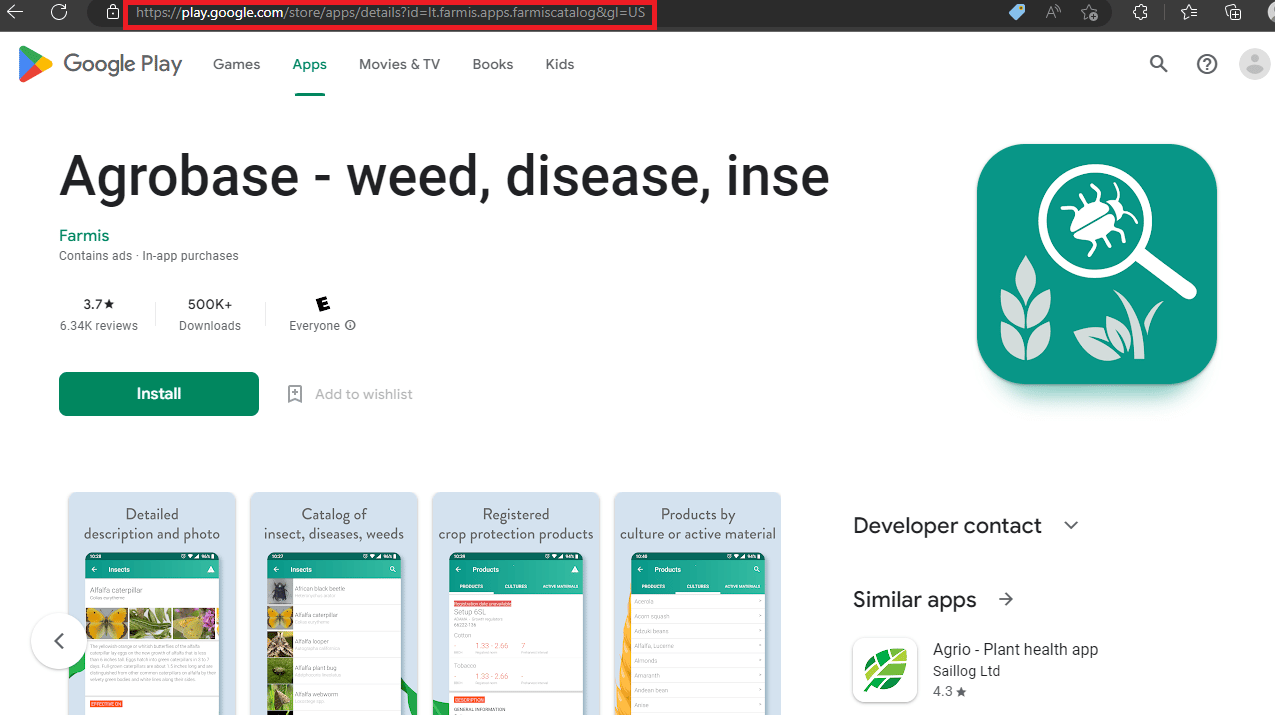Image resolution: width=1275 pixels, height=715 pixels.
Task: Click the 4.3 star rating of Agrio
Action: pos(950,692)
